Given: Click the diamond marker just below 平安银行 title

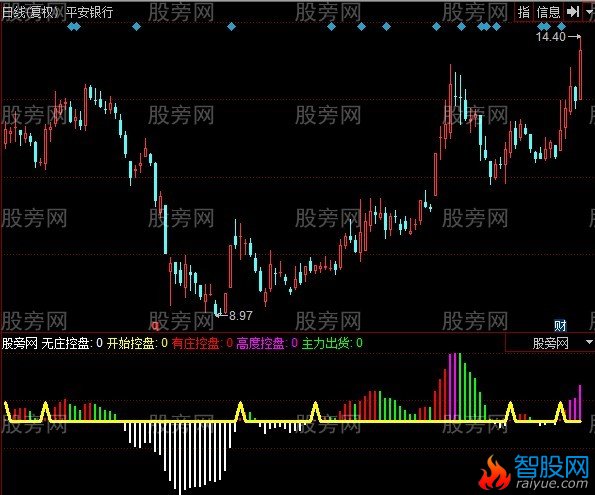Looking at the screenshot, I should [74, 27].
